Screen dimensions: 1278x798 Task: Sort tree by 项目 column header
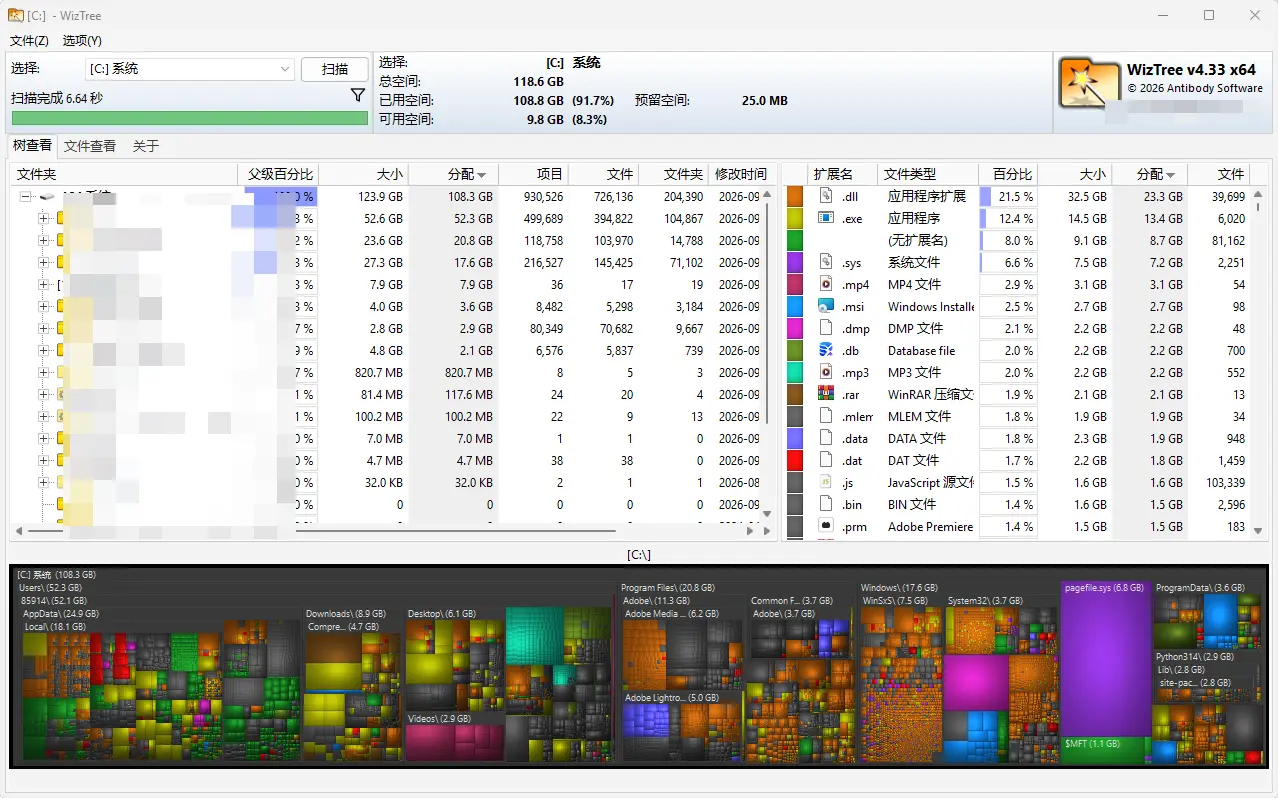(x=533, y=174)
